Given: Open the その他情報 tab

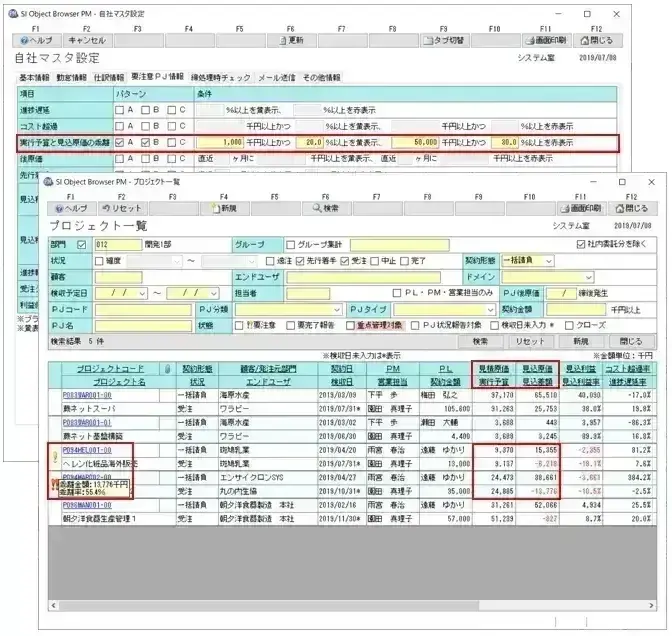Looking at the screenshot, I should click(x=322, y=78).
